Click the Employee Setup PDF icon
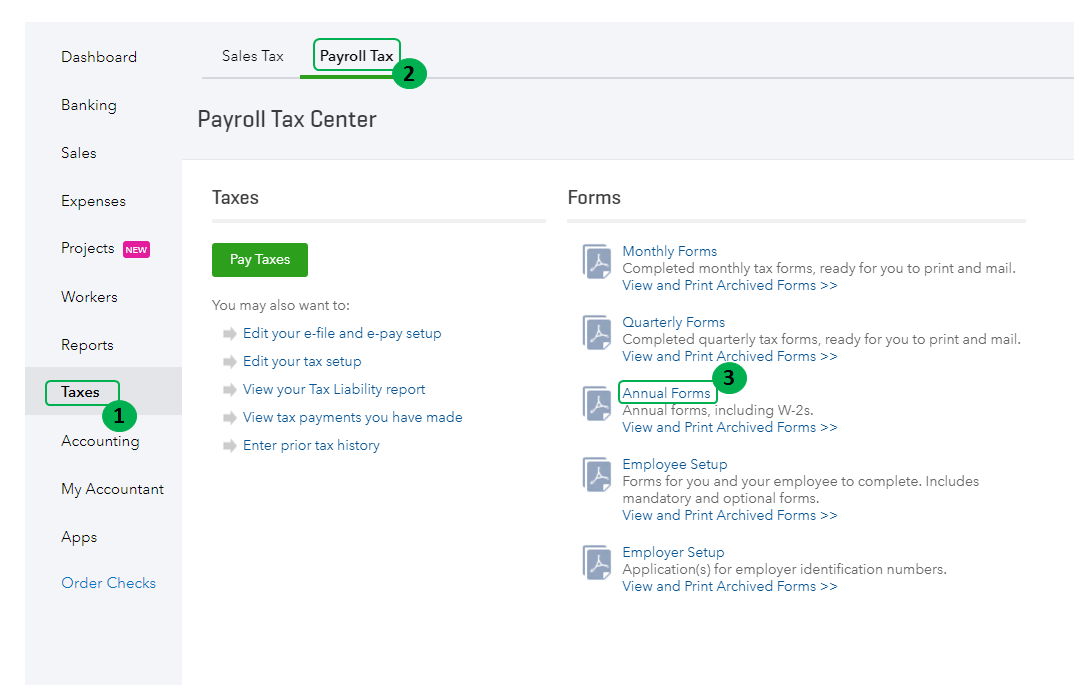The image size is (1087, 689). pyautogui.click(x=597, y=474)
